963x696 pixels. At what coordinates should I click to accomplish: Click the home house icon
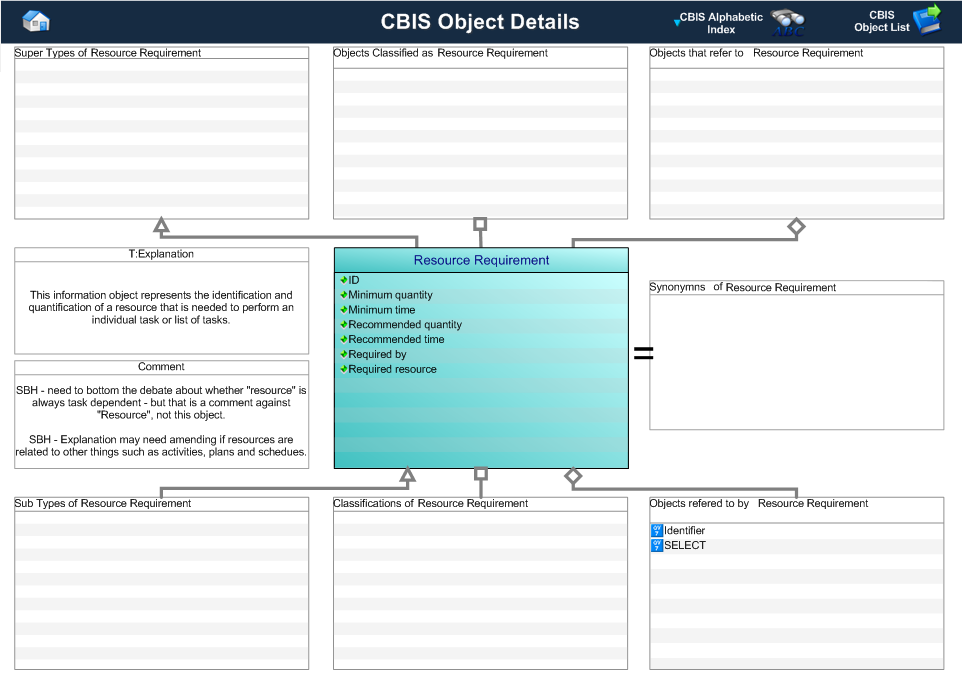point(36,22)
